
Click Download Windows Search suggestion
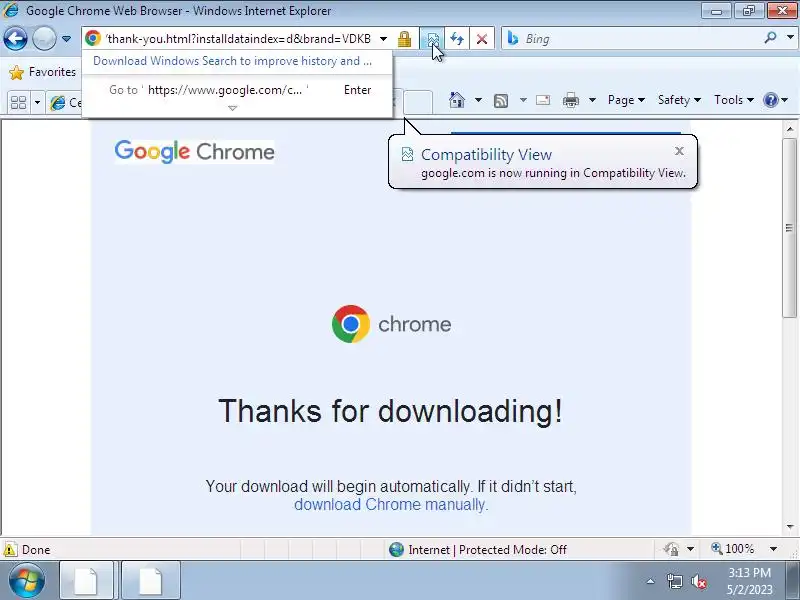[232, 61]
